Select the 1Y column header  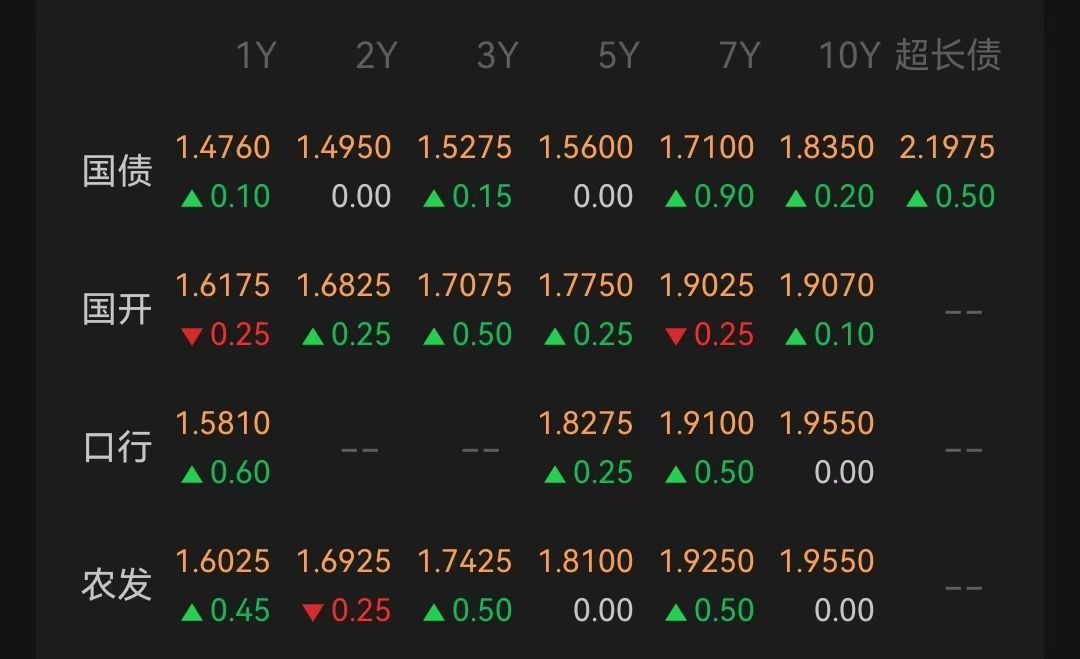click(256, 55)
